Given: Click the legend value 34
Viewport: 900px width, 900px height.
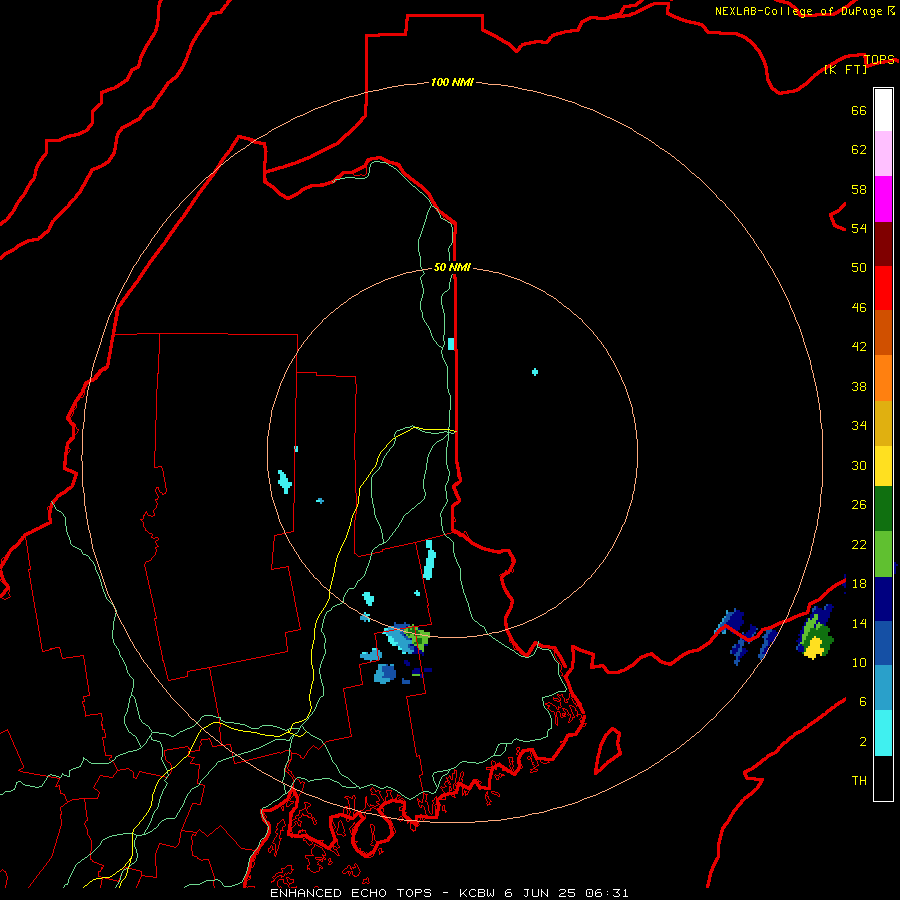Looking at the screenshot, I should (859, 426).
